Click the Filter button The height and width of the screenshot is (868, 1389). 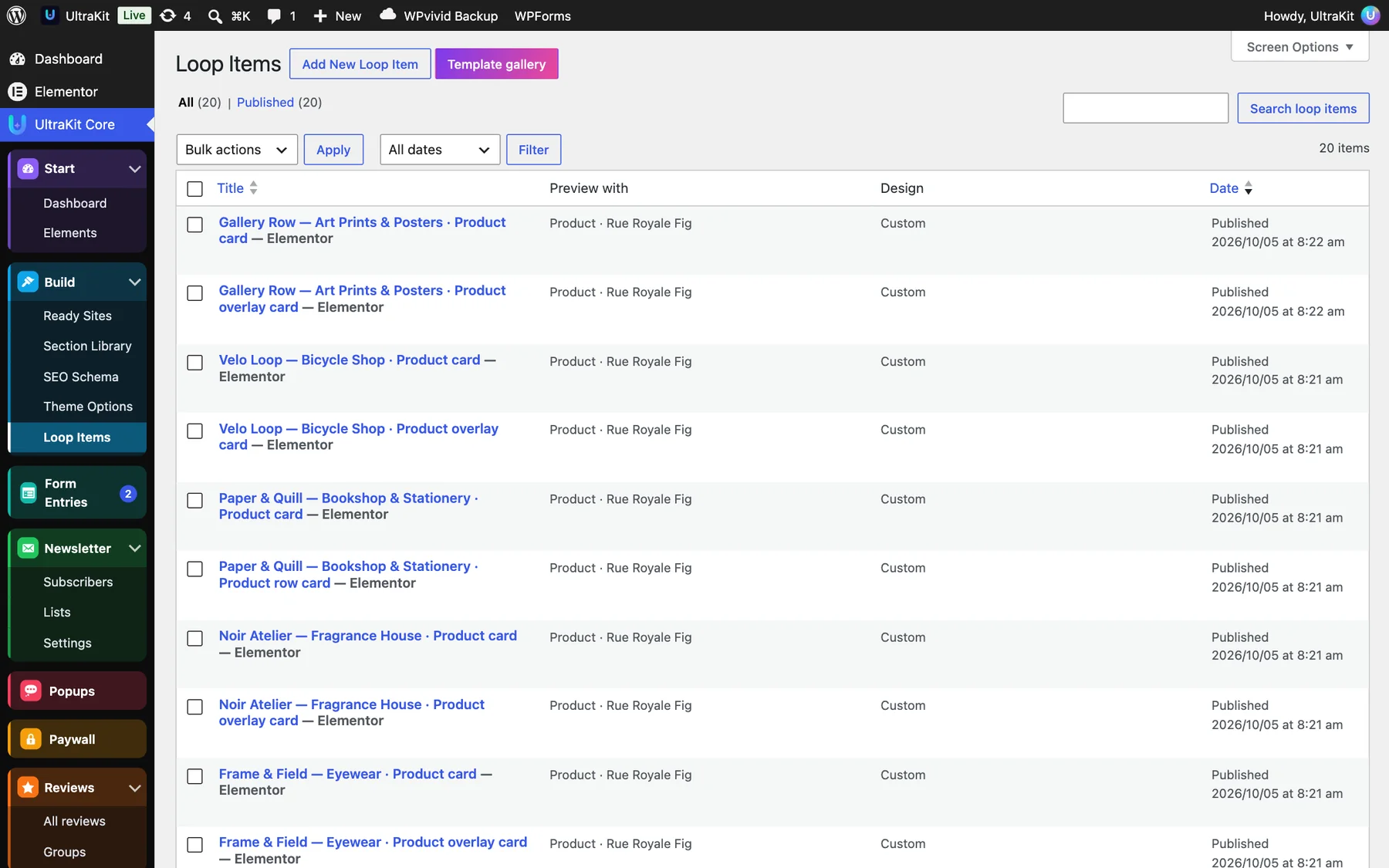pos(533,150)
